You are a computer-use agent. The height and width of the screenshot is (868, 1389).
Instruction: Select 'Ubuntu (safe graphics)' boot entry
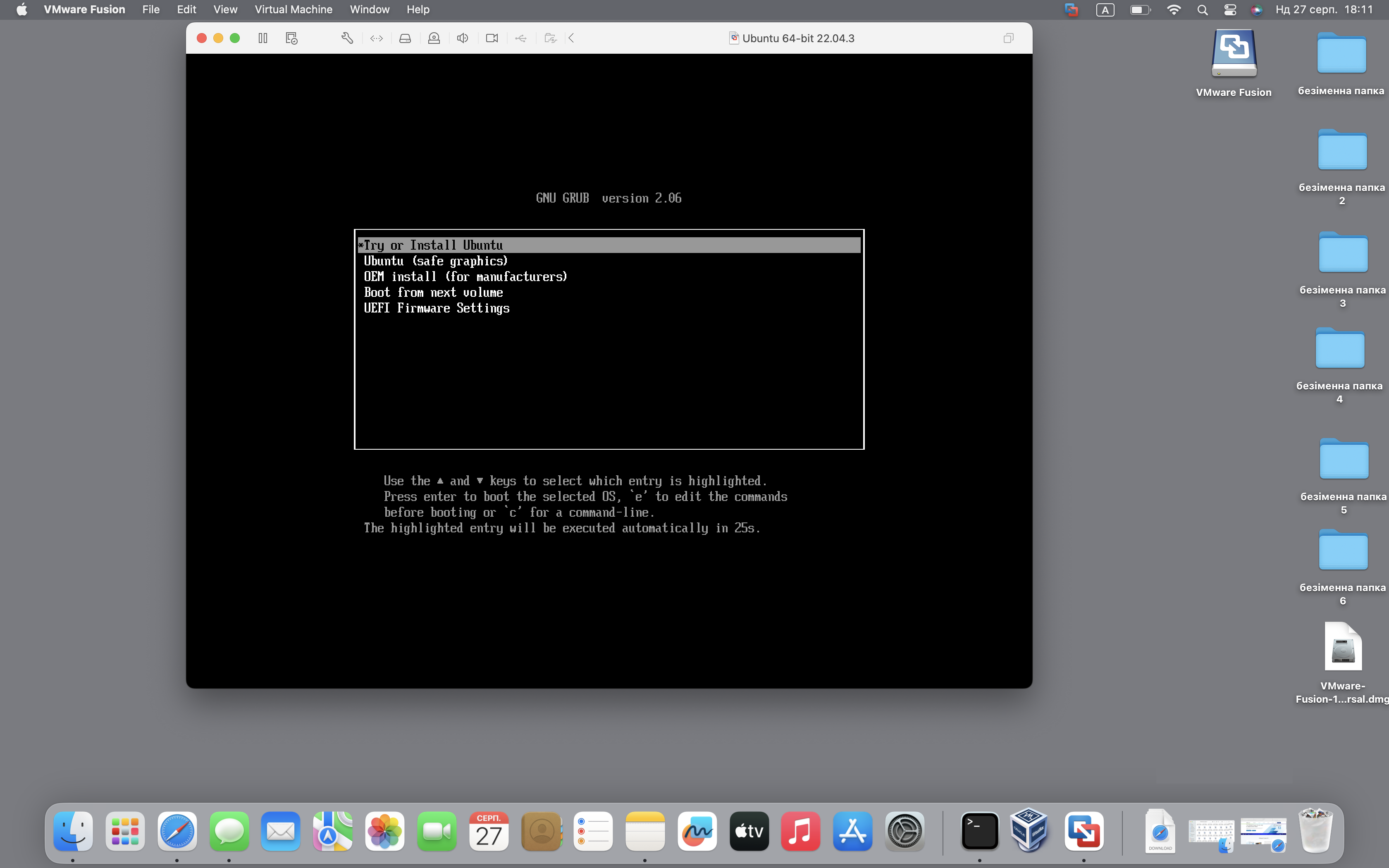click(x=436, y=261)
